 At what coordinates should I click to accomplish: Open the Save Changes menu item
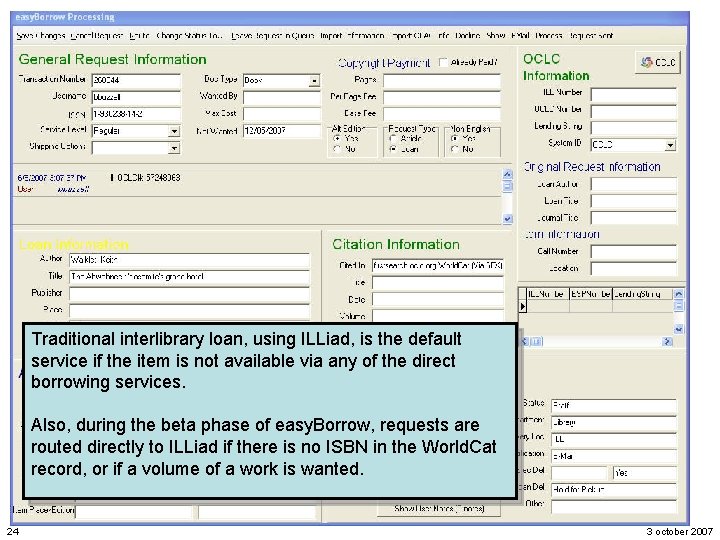tap(40, 36)
